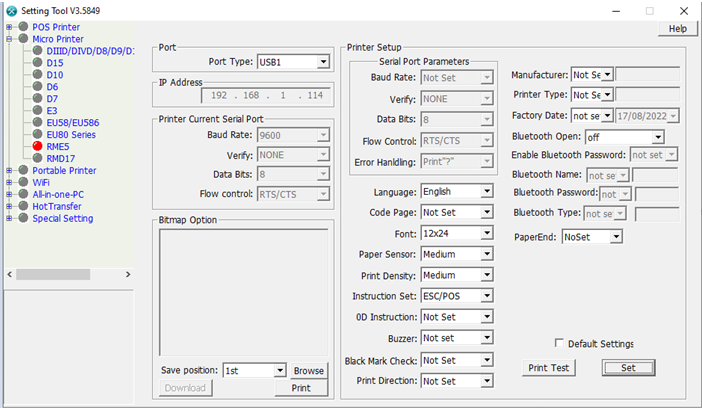Click the WiFi category icon

pyautogui.click(x=23, y=182)
